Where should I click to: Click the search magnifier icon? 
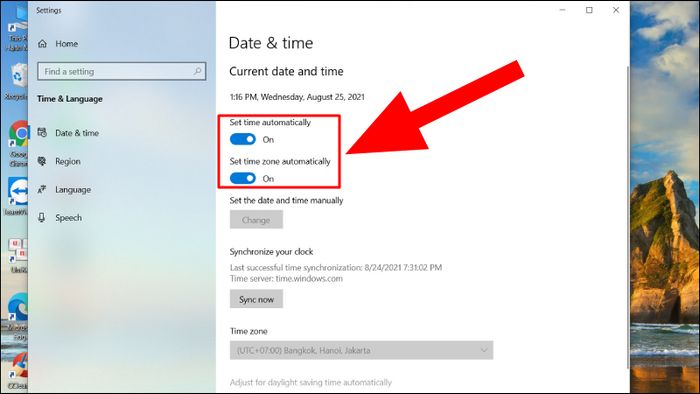197,71
